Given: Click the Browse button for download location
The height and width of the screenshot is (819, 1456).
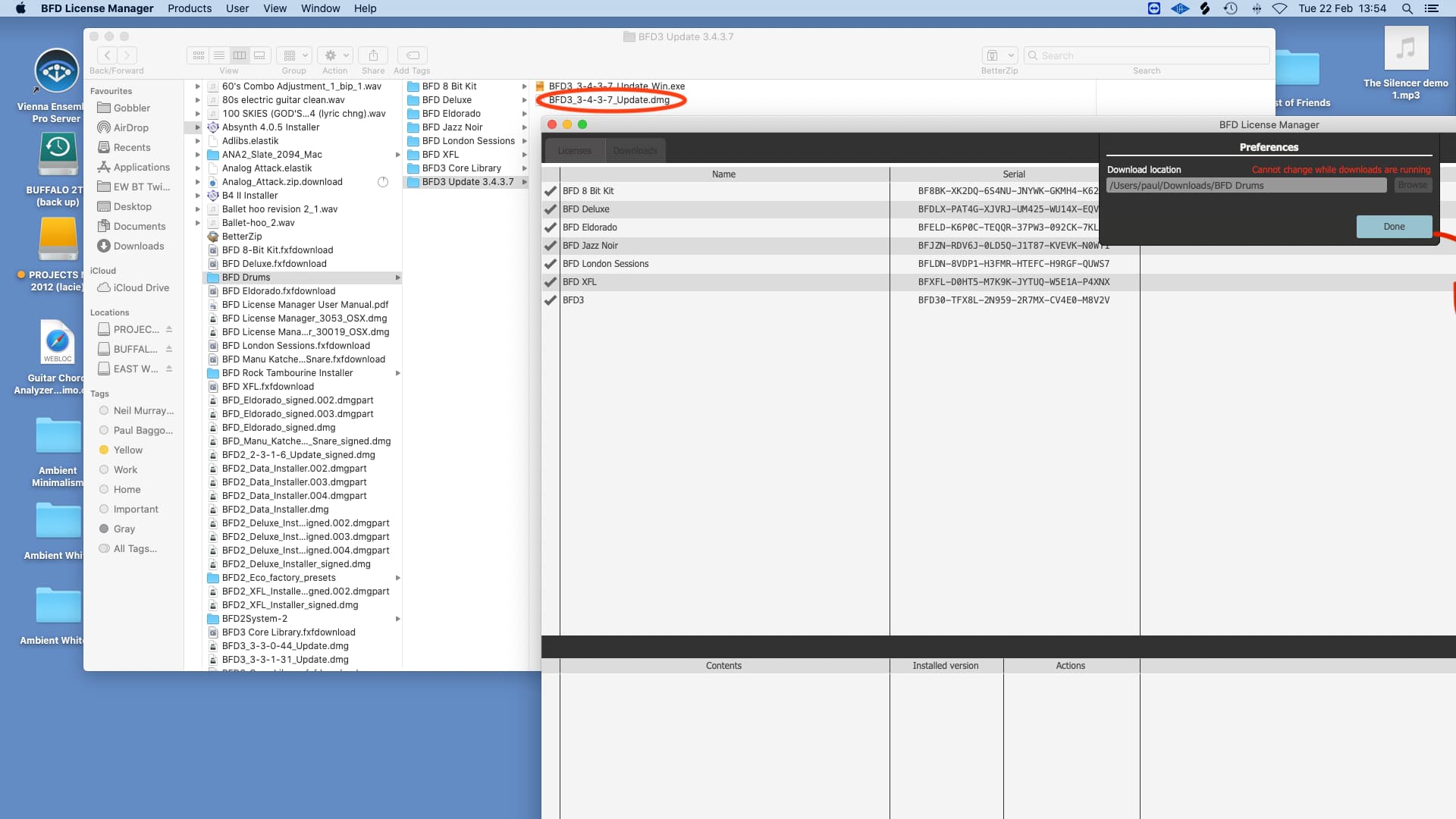Looking at the screenshot, I should coord(1412,185).
